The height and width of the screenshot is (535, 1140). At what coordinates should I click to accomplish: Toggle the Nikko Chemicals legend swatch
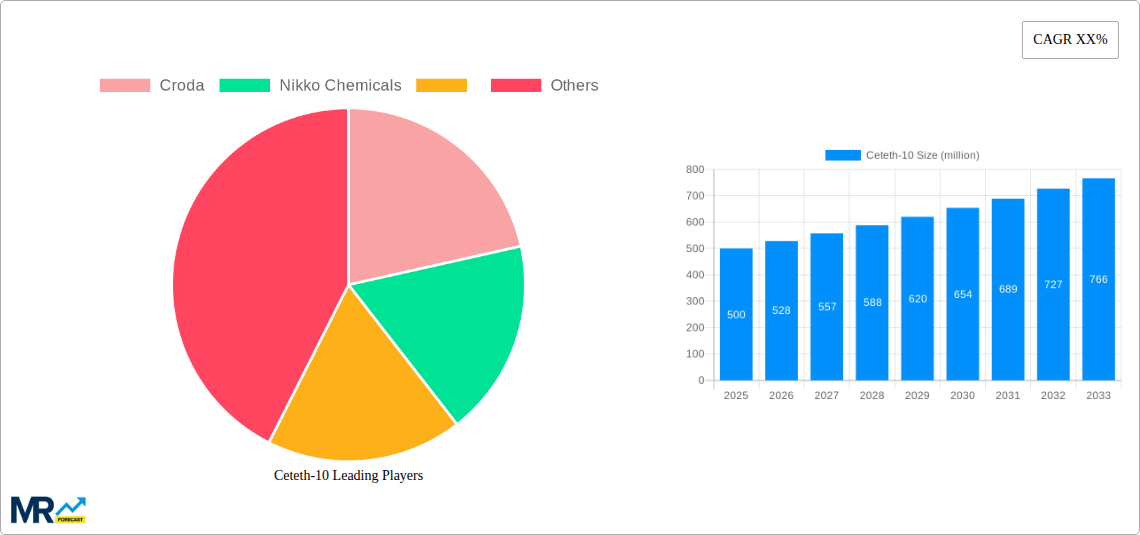pos(244,85)
